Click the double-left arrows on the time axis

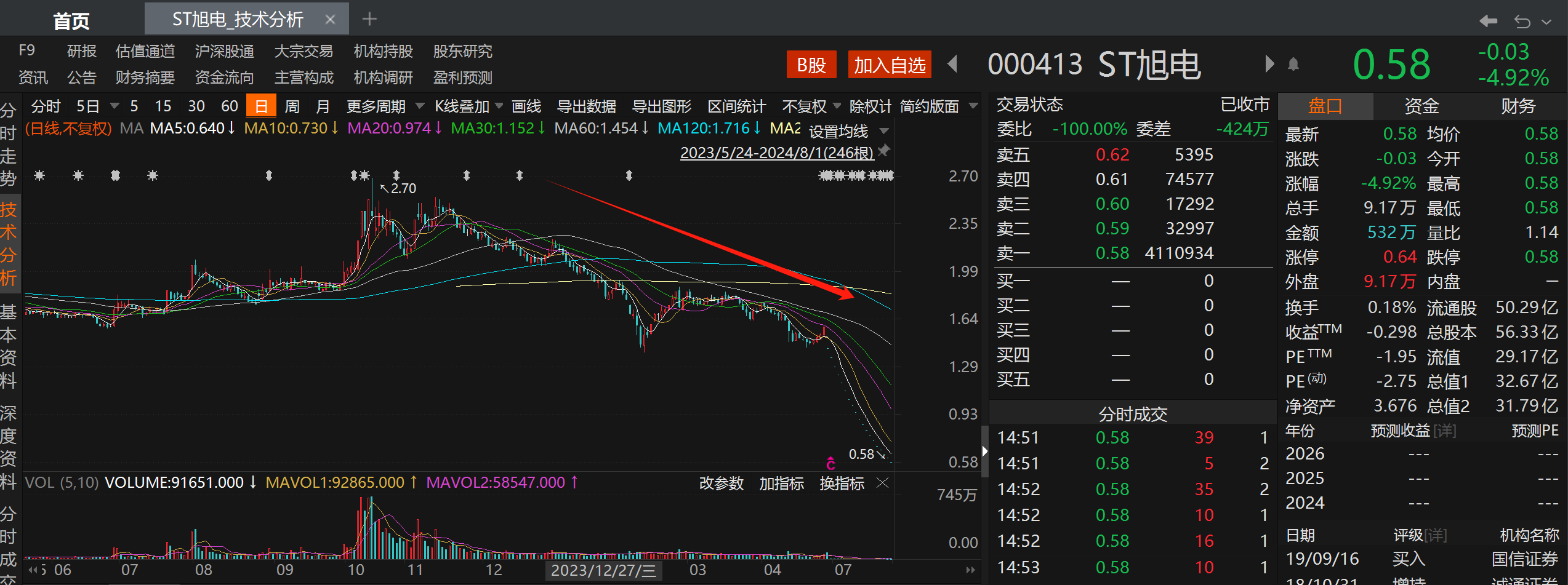click(33, 570)
